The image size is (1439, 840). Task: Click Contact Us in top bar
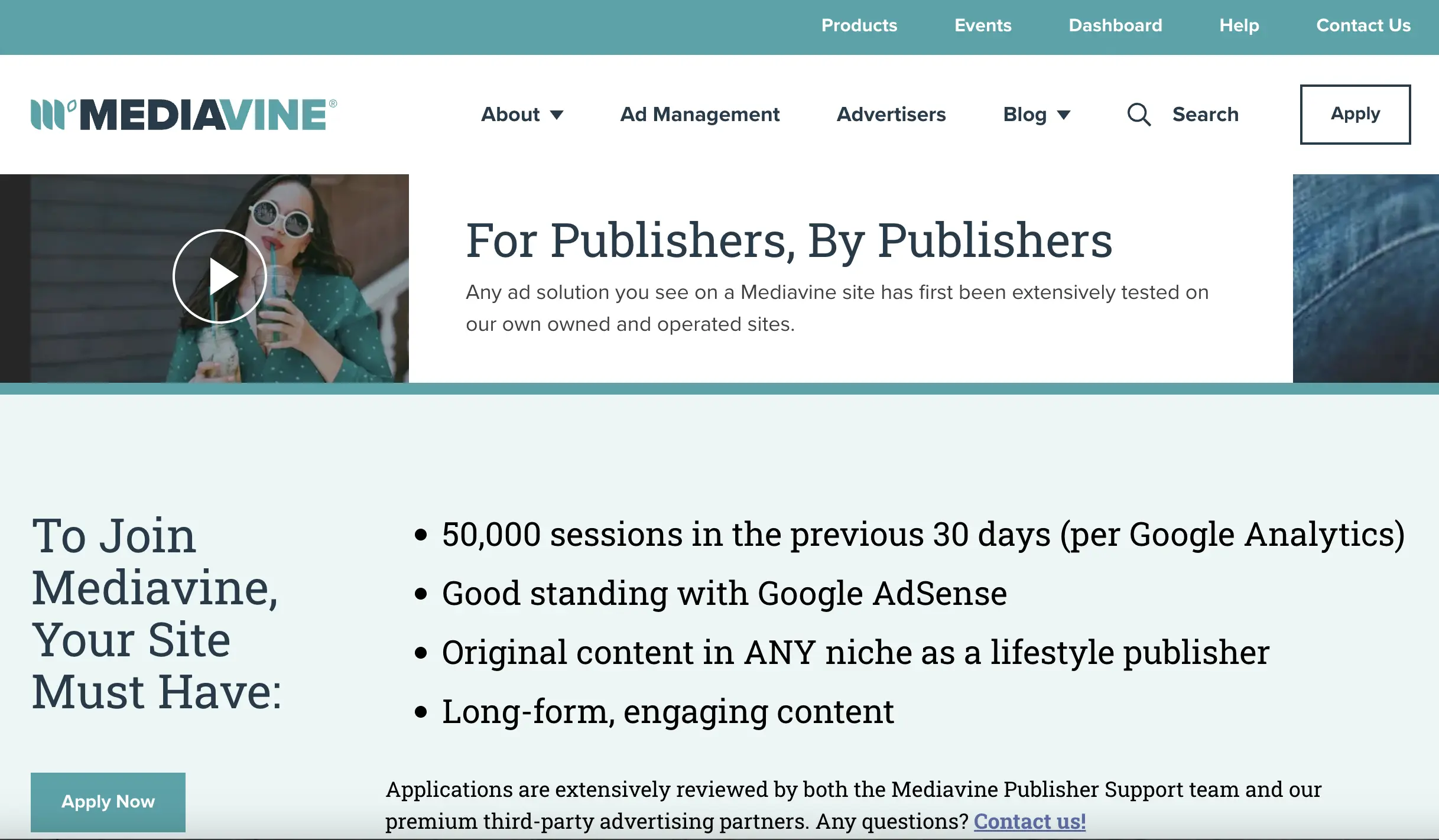[x=1363, y=25]
